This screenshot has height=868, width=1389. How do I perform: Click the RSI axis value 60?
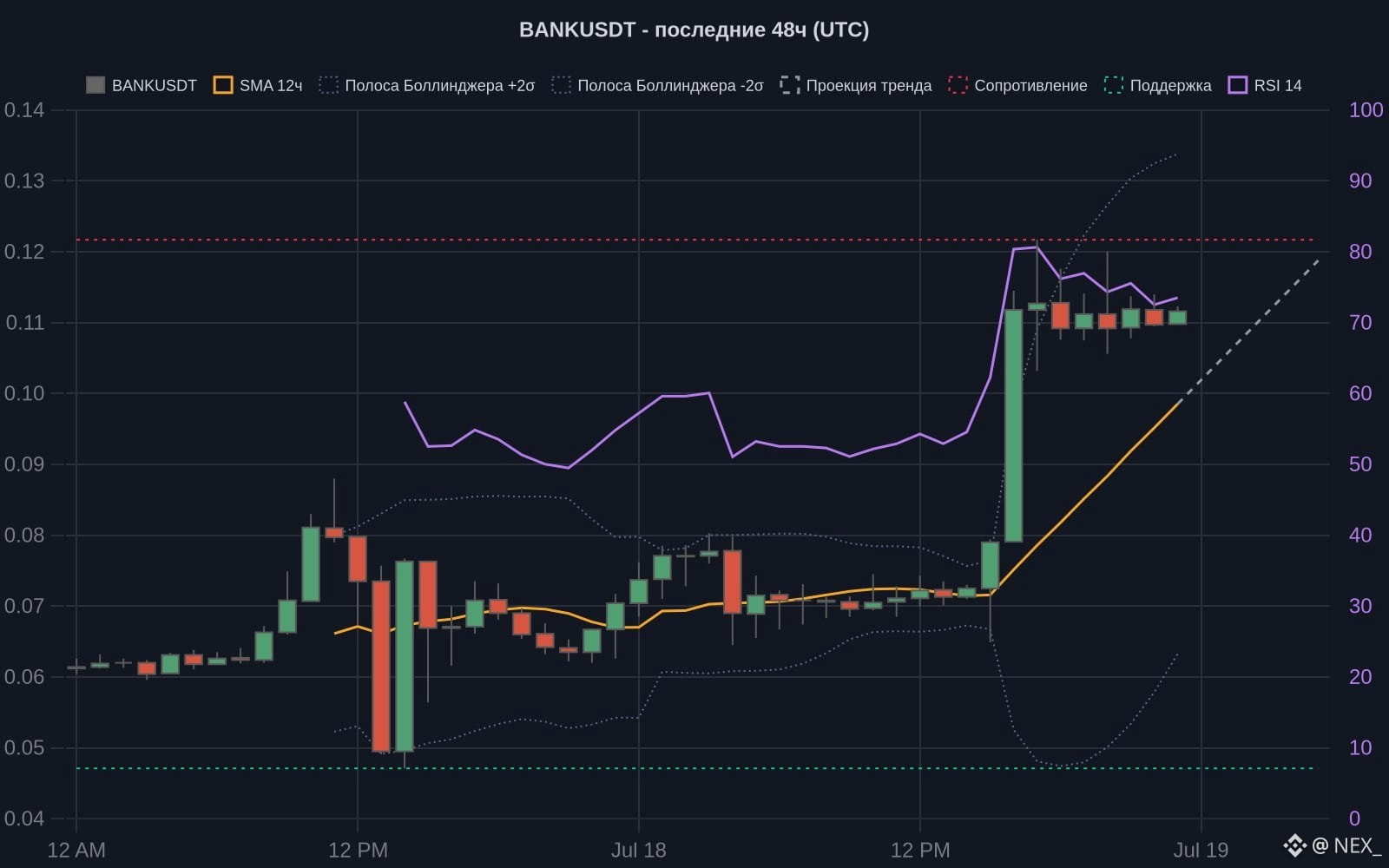coord(1360,393)
